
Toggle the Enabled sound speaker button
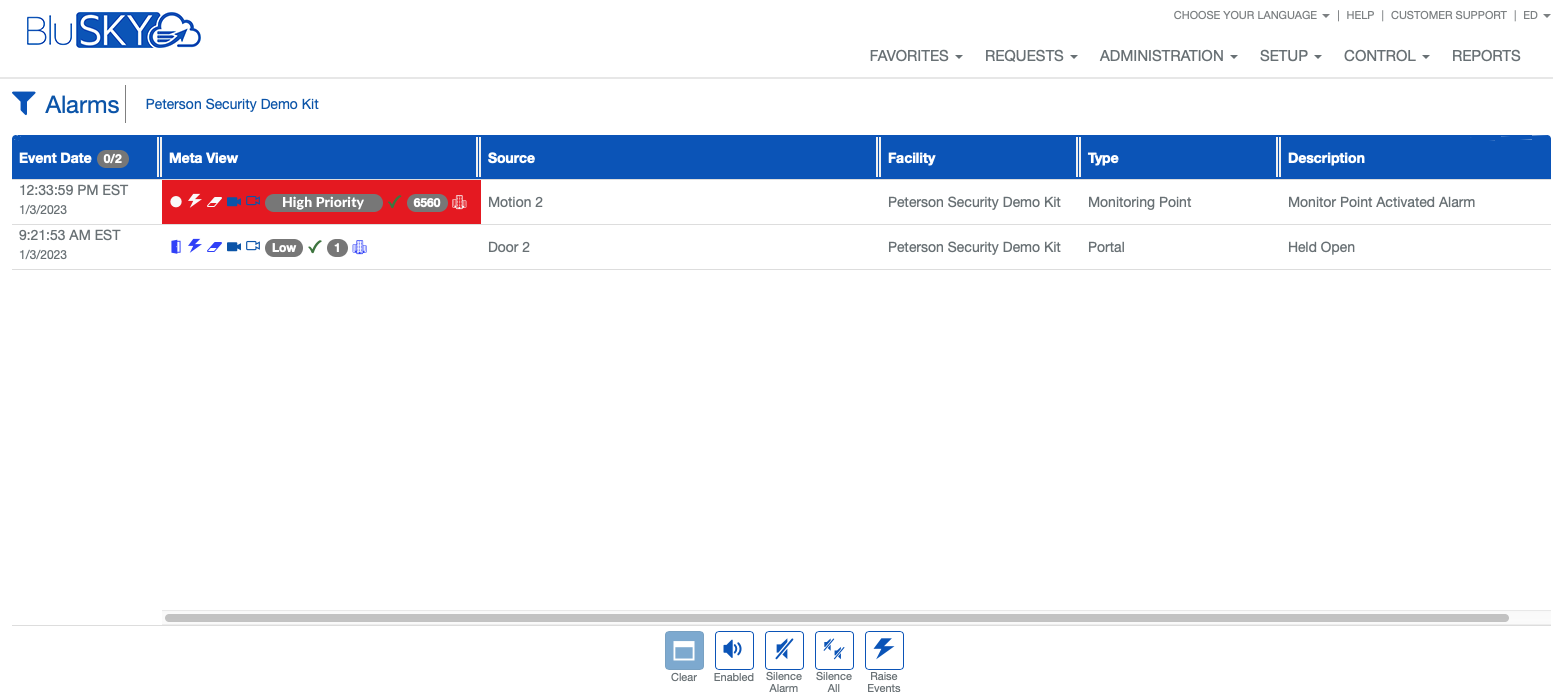click(734, 651)
